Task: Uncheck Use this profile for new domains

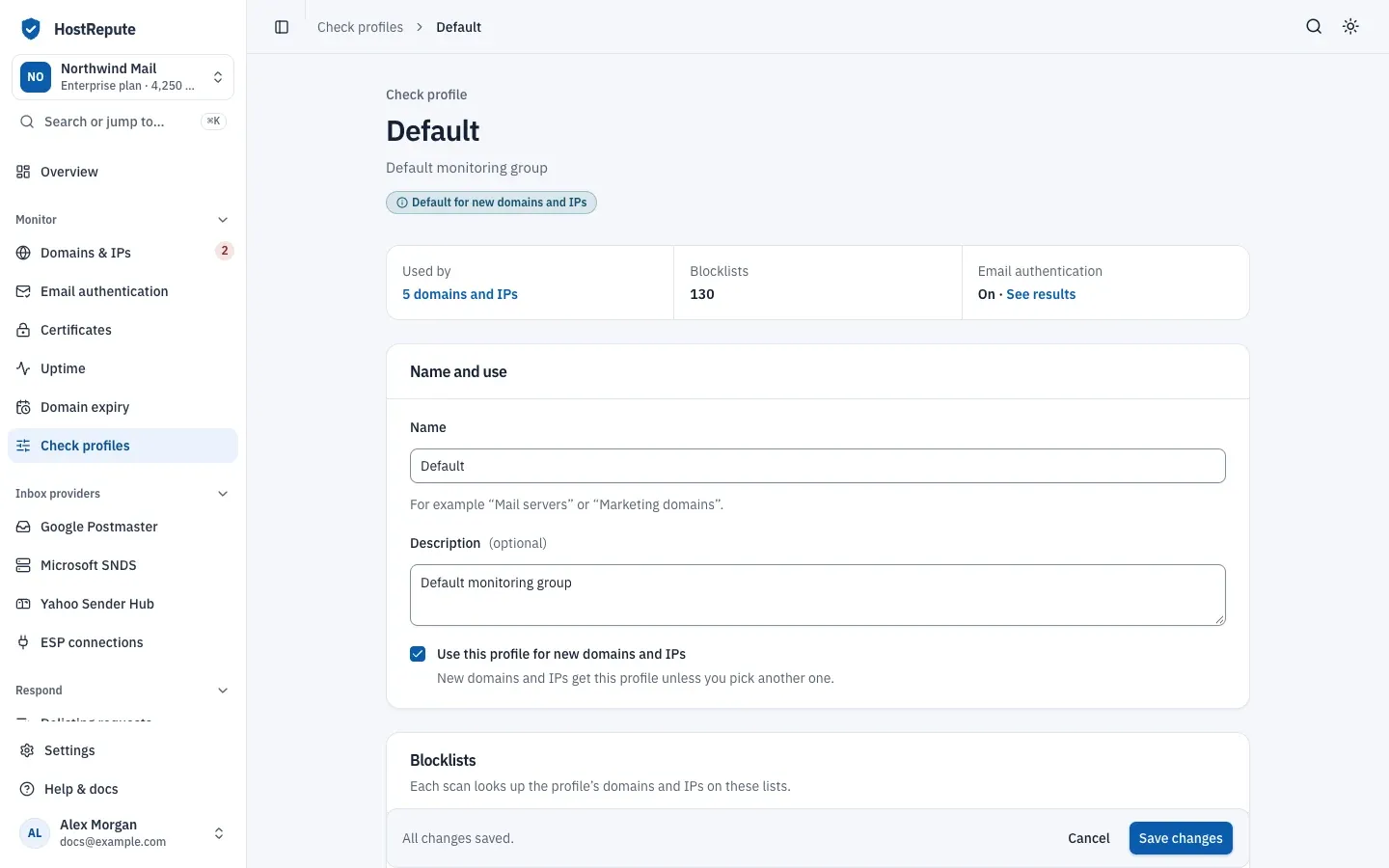Action: [418, 654]
